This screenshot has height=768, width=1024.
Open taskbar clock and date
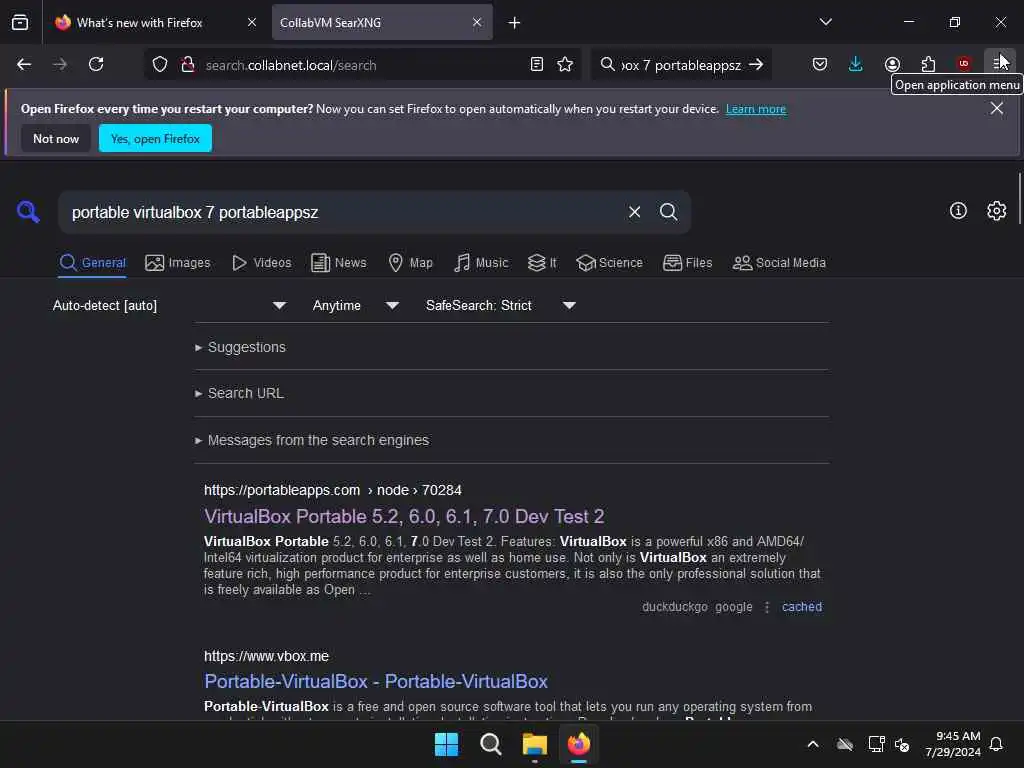tap(952, 744)
